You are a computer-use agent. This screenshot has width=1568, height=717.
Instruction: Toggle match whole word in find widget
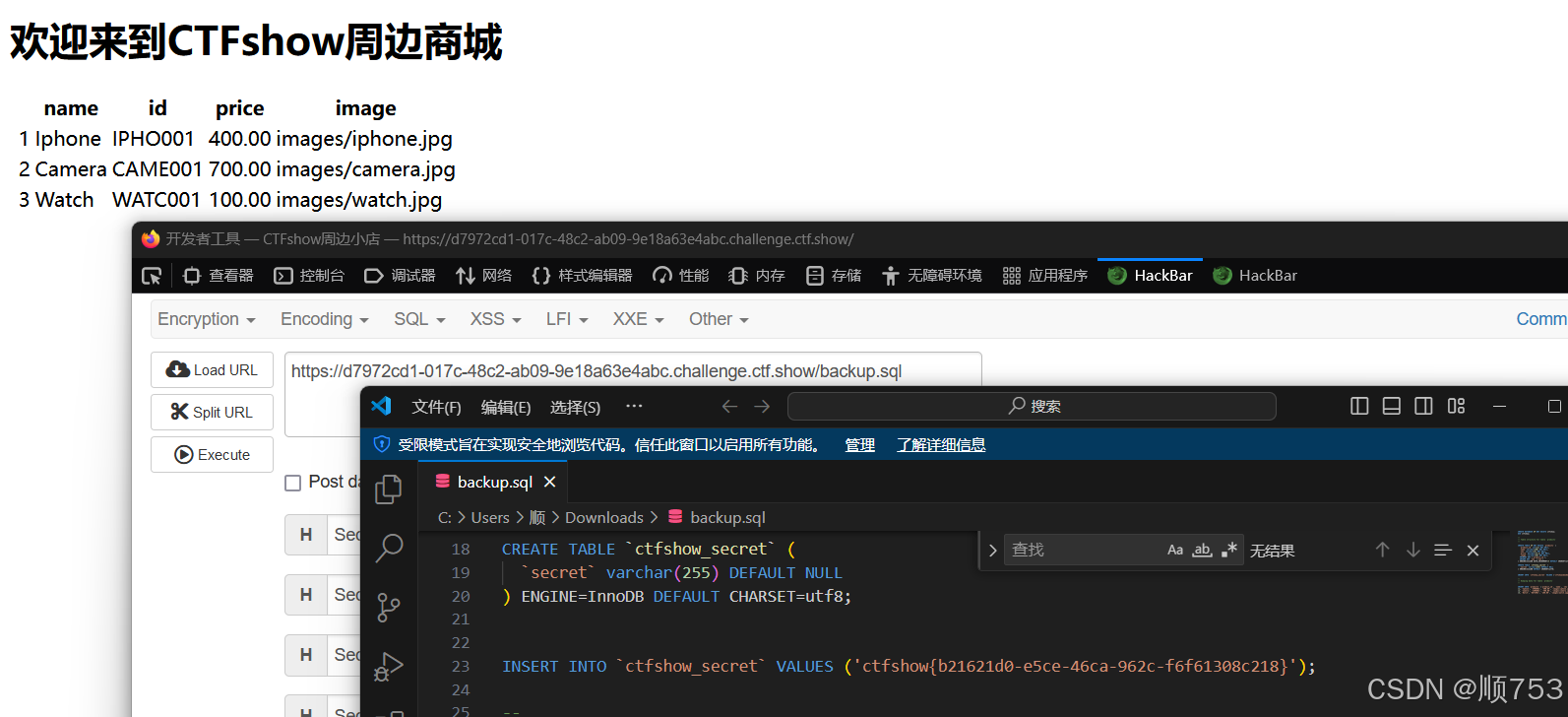[1202, 550]
